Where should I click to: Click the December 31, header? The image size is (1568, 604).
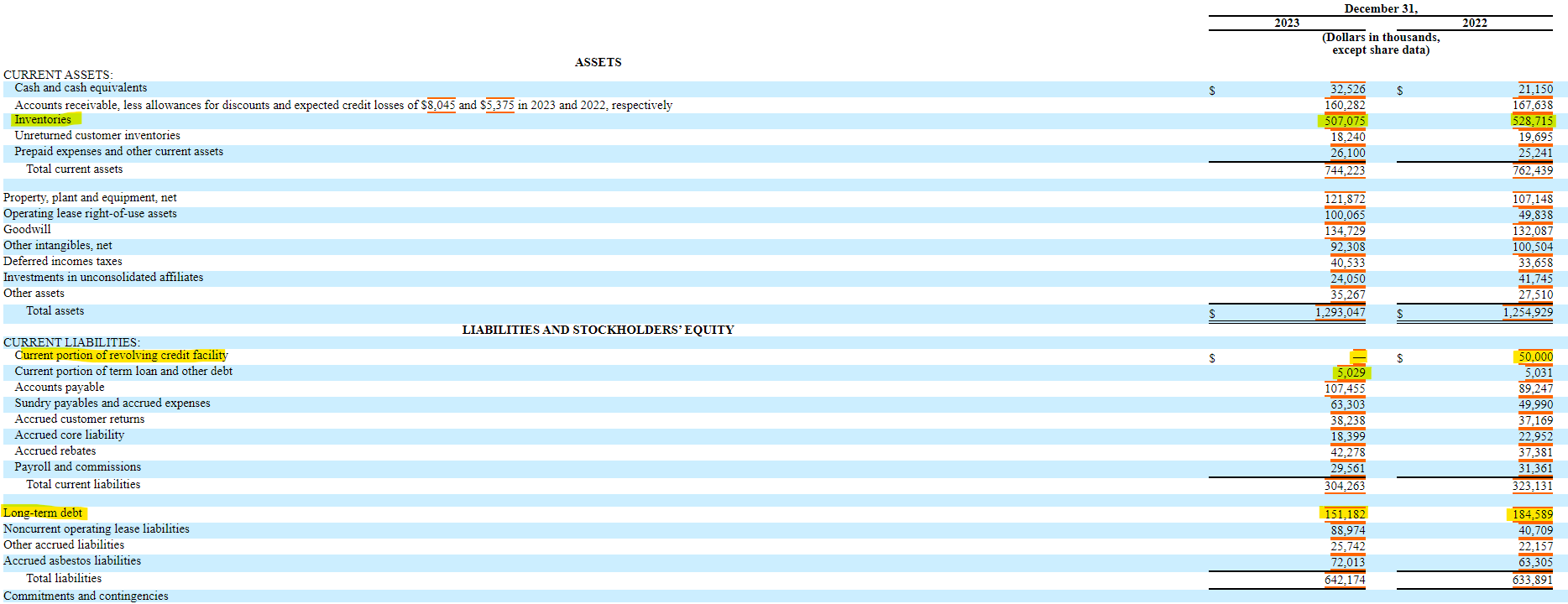(x=1381, y=8)
